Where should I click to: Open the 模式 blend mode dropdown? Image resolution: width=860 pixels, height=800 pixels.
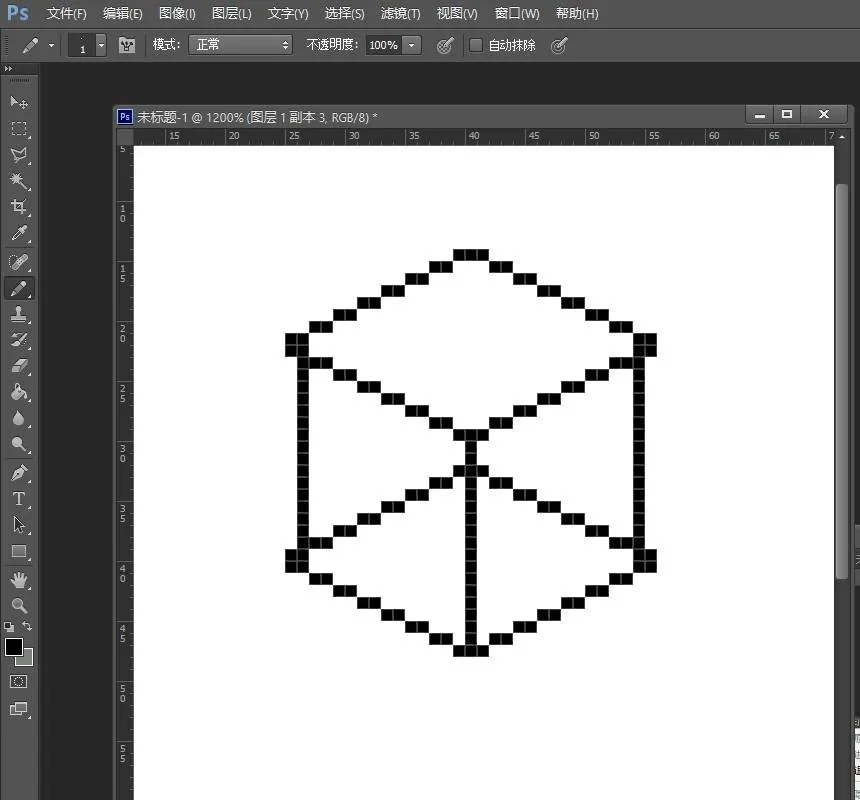click(240, 44)
